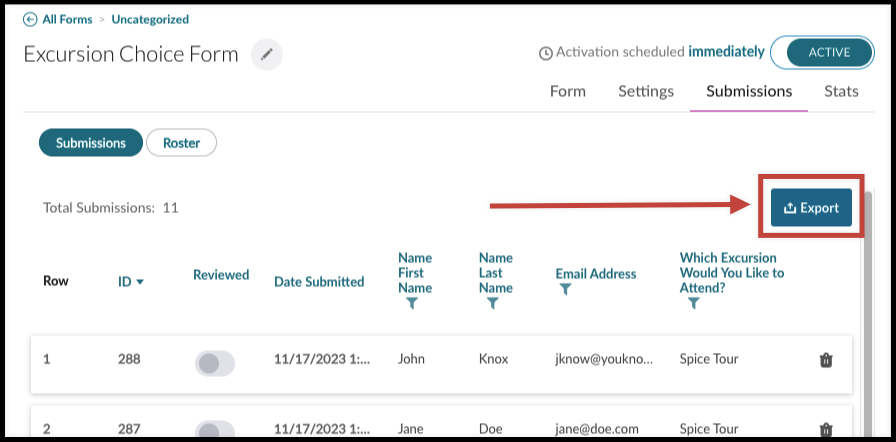Click the Email Address column header
This screenshot has height=442, width=896.
pyautogui.click(x=596, y=274)
